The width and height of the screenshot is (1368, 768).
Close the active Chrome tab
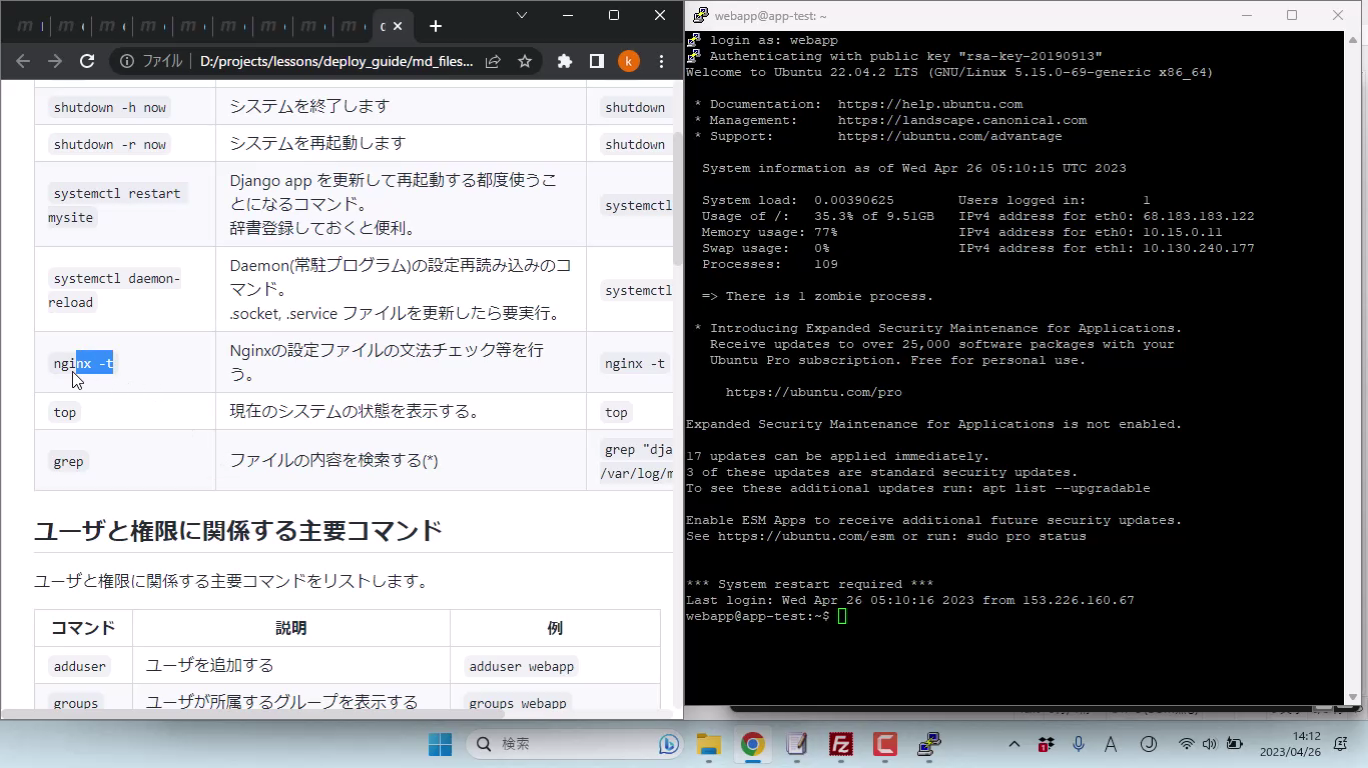(398, 26)
